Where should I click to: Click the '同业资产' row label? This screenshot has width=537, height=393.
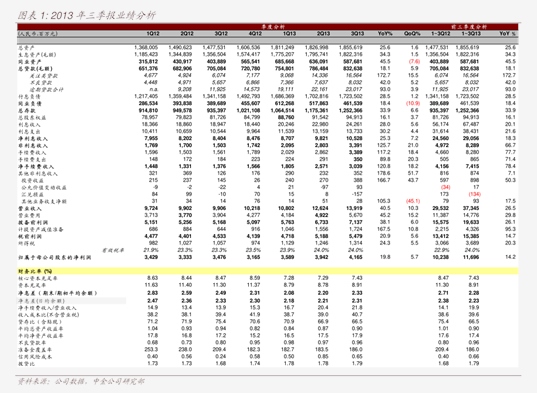click(29, 62)
